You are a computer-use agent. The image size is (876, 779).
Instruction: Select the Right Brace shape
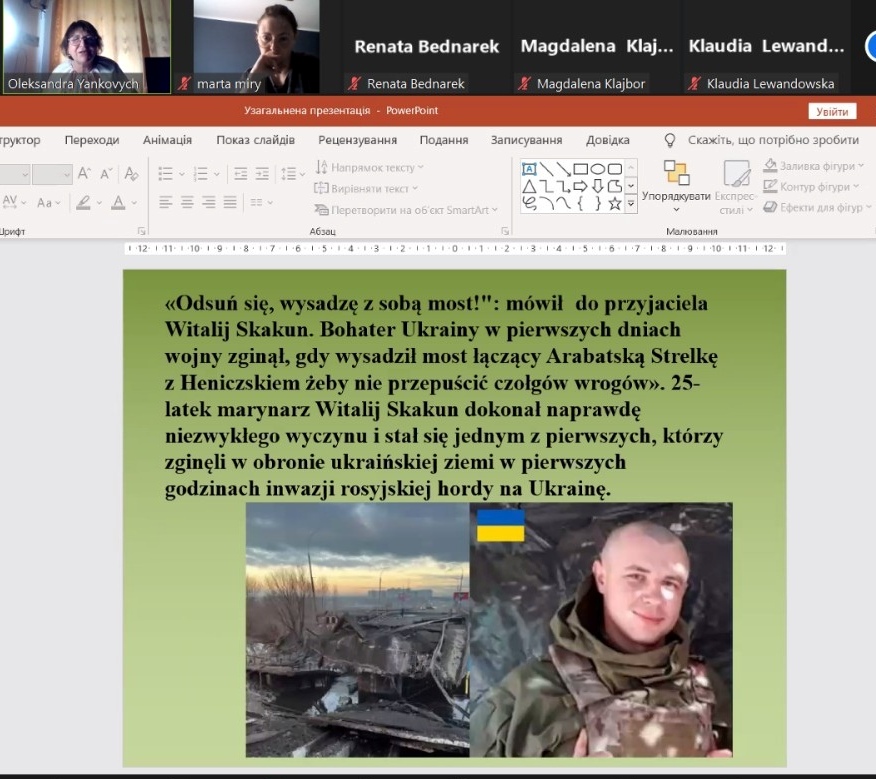[x=598, y=203]
